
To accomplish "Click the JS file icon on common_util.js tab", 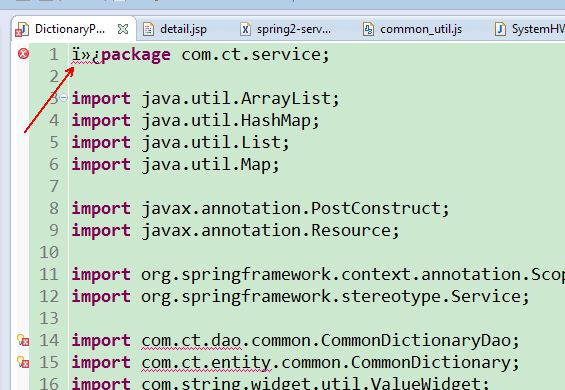I will 368,29.
